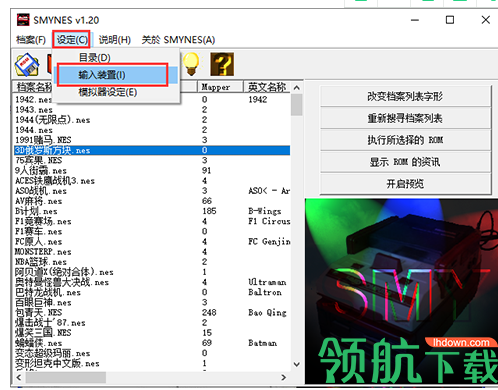Image resolution: width=498 pixels, height=390 pixels.
Task: Click the 改变档案列表字形 button
Action: (x=405, y=97)
